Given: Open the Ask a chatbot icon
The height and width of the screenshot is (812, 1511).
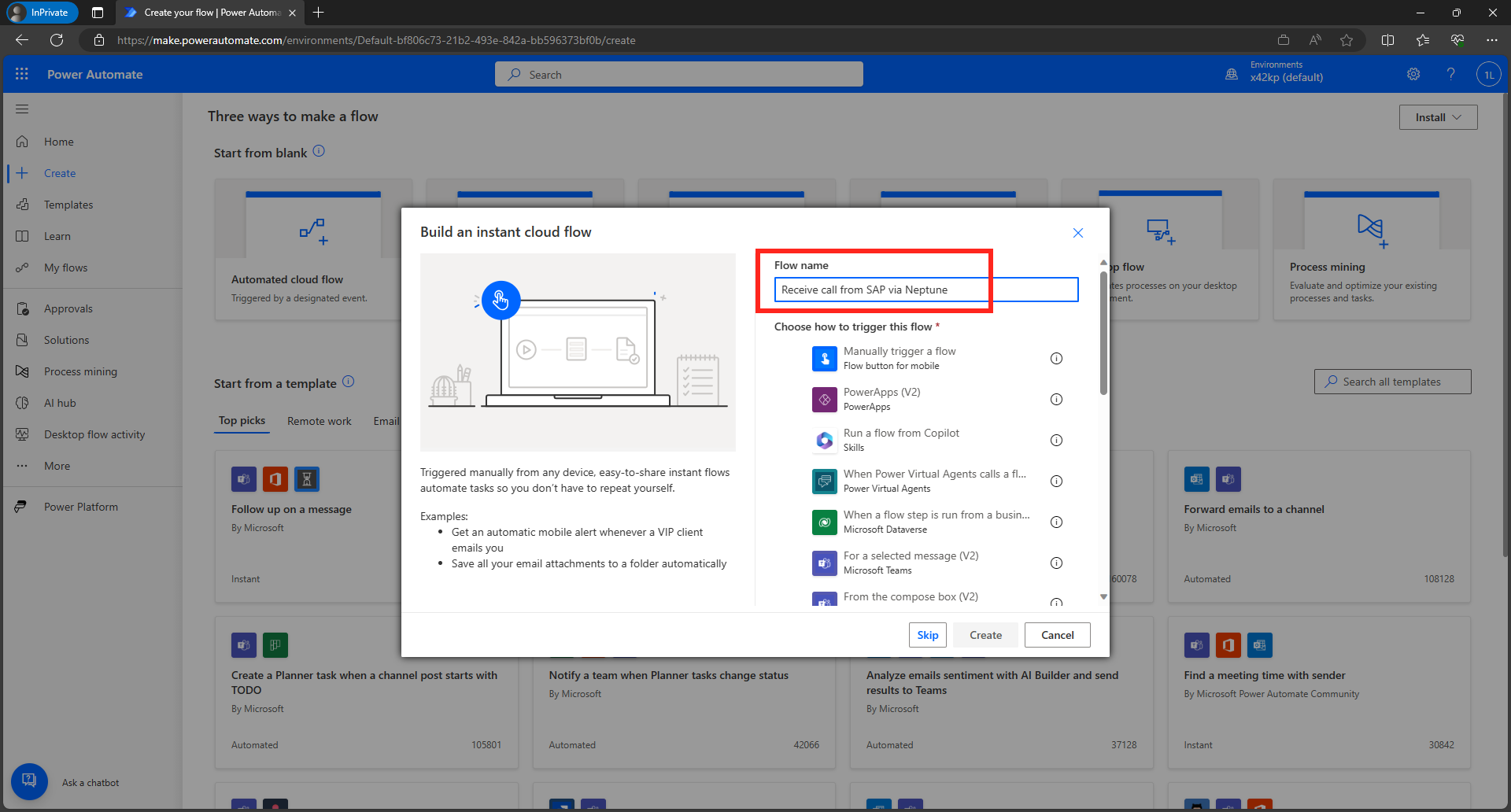Looking at the screenshot, I should pos(29,782).
